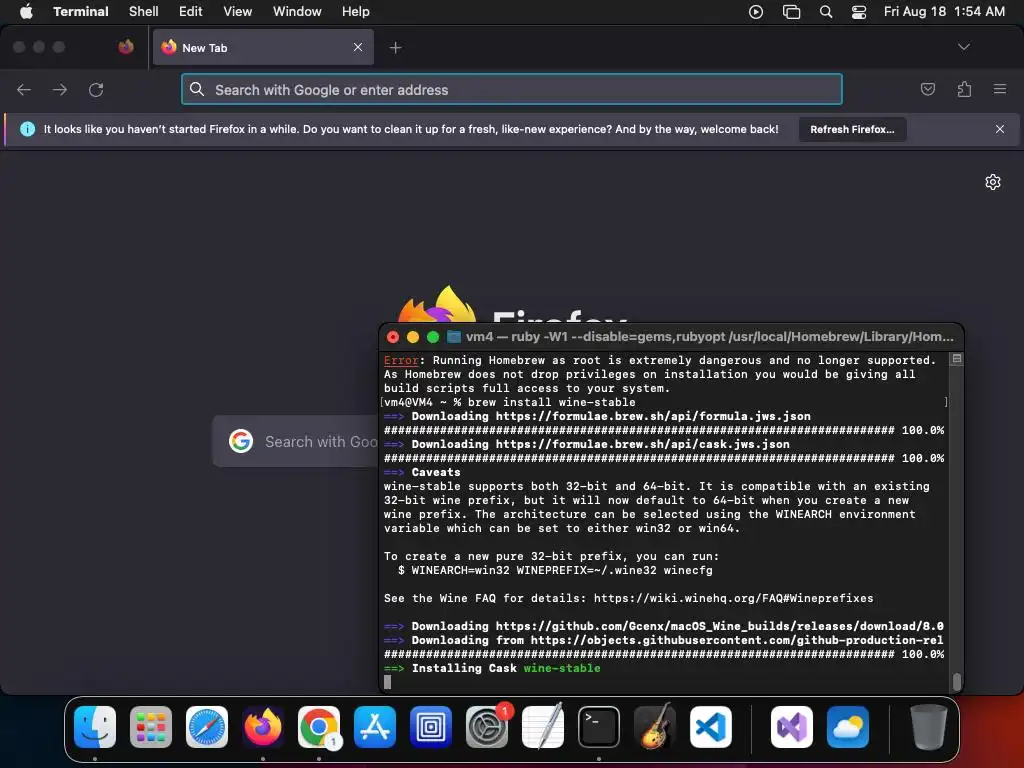Image resolution: width=1024 pixels, height=768 pixels.
Task: Open a new Firefox tab with plus
Action: (x=395, y=47)
